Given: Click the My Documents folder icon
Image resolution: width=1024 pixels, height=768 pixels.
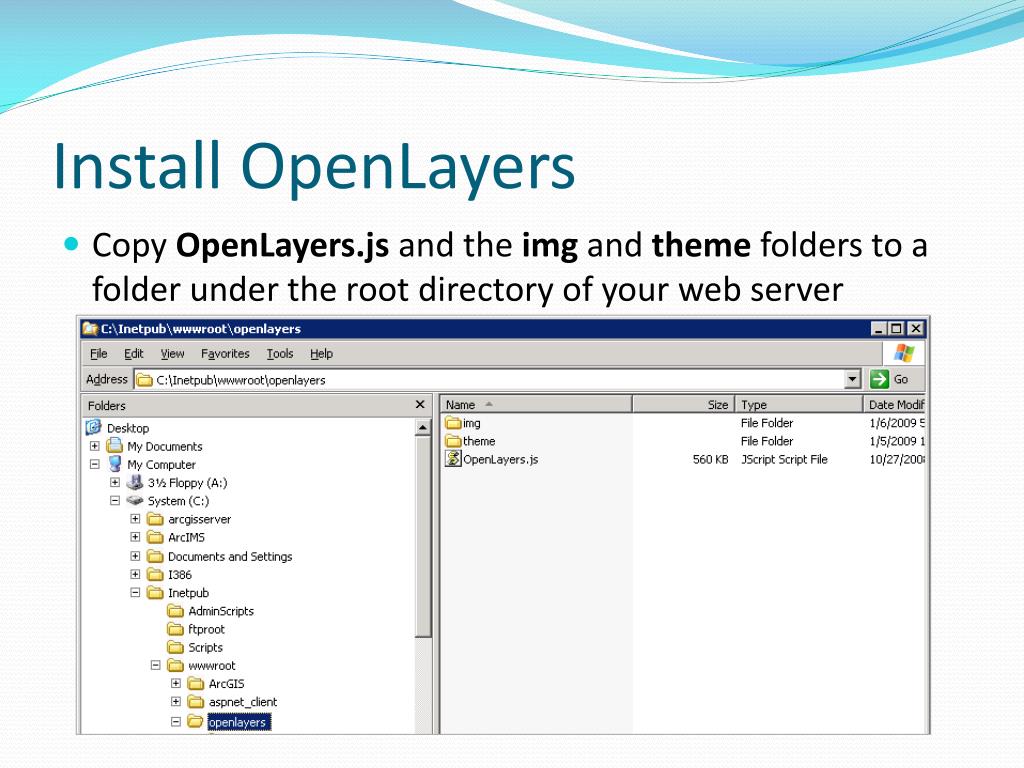Looking at the screenshot, I should pyautogui.click(x=115, y=446).
